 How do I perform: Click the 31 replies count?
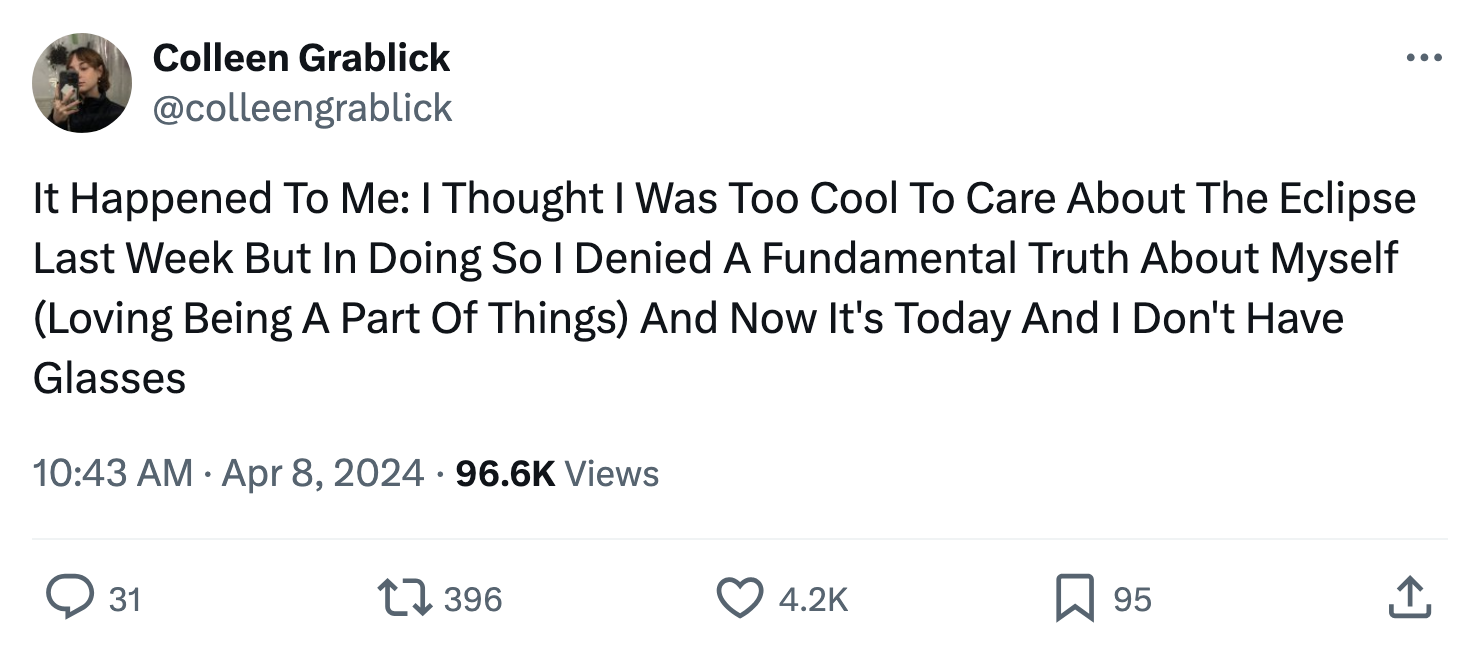coord(125,599)
